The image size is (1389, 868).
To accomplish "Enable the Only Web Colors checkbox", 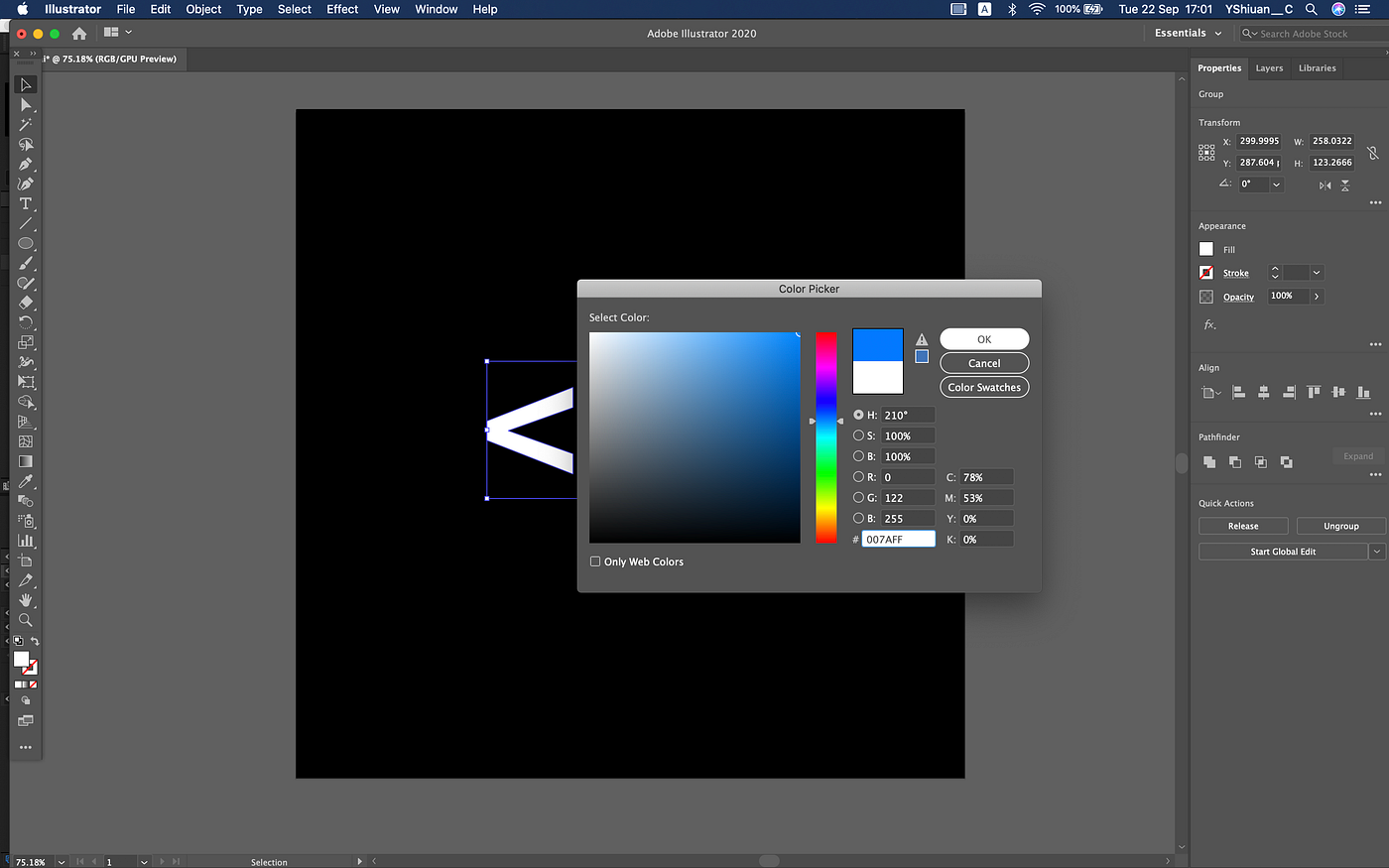I will pos(595,561).
